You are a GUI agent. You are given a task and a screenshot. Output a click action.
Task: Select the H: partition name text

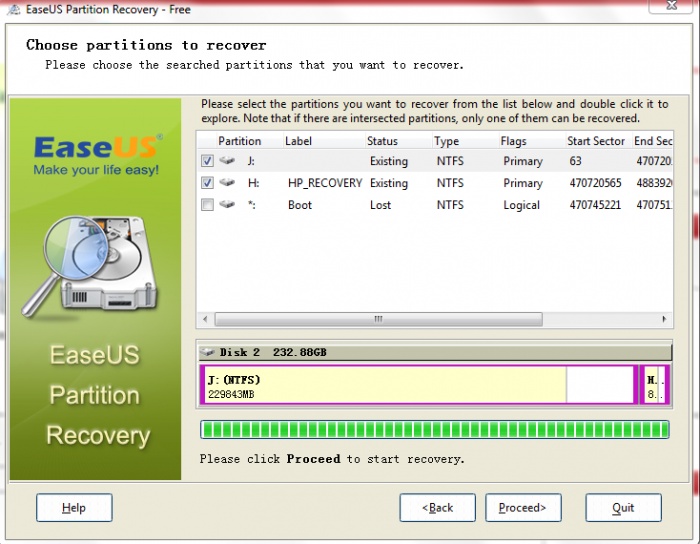pyautogui.click(x=253, y=183)
